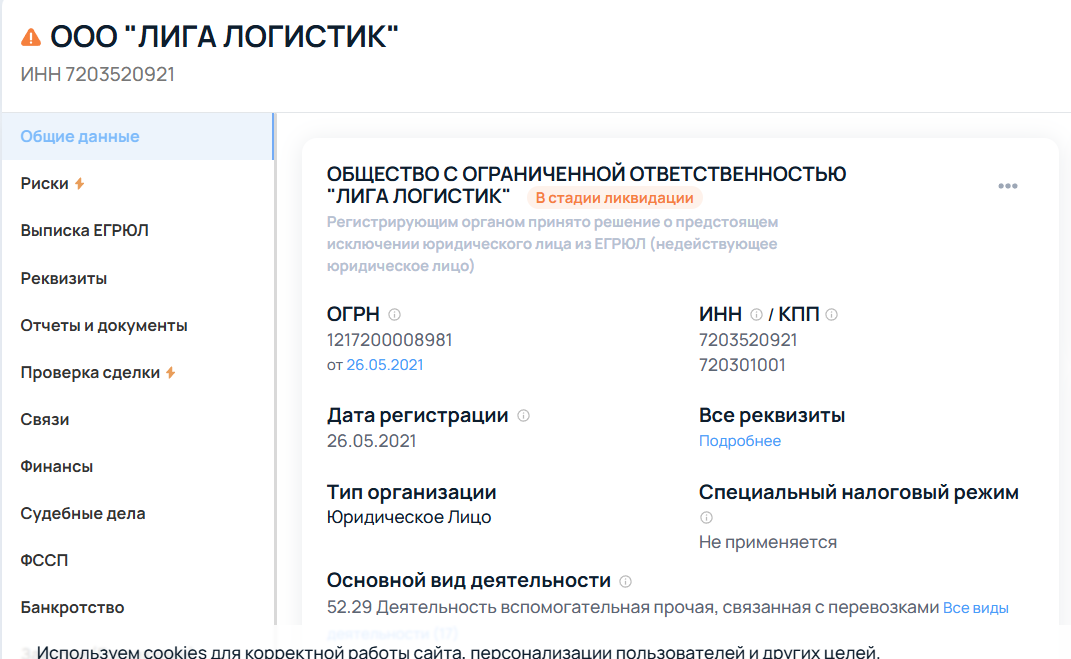
Task: Click the lightning icon next to Риски
Action: click(x=80, y=183)
